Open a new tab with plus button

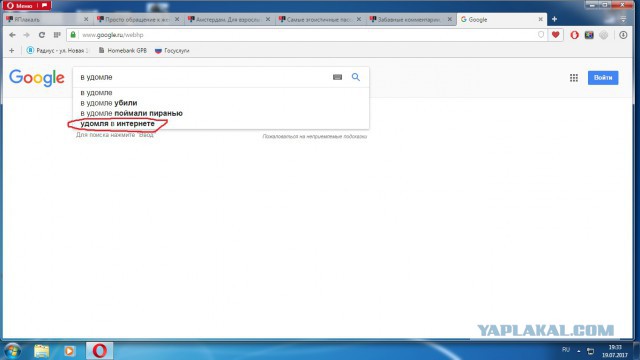[x=554, y=19]
